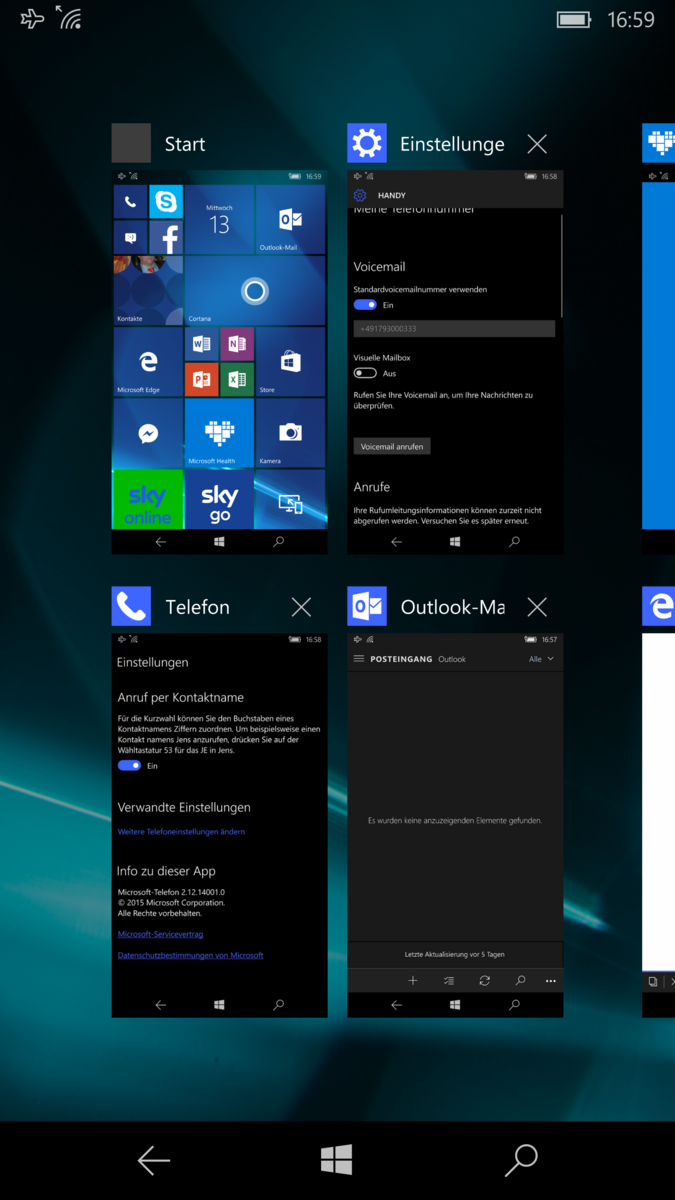Tap the Excel tile in the Start thumbnail

coord(237,380)
